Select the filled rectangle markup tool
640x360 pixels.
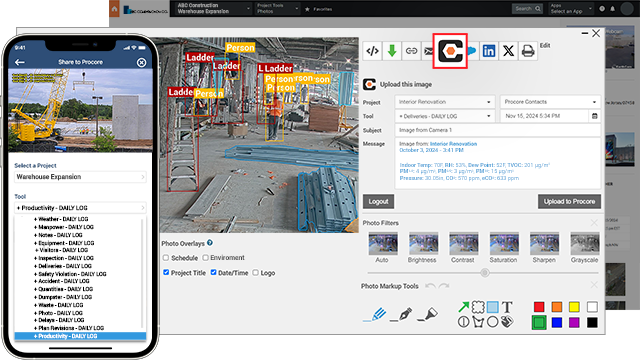[493, 307]
